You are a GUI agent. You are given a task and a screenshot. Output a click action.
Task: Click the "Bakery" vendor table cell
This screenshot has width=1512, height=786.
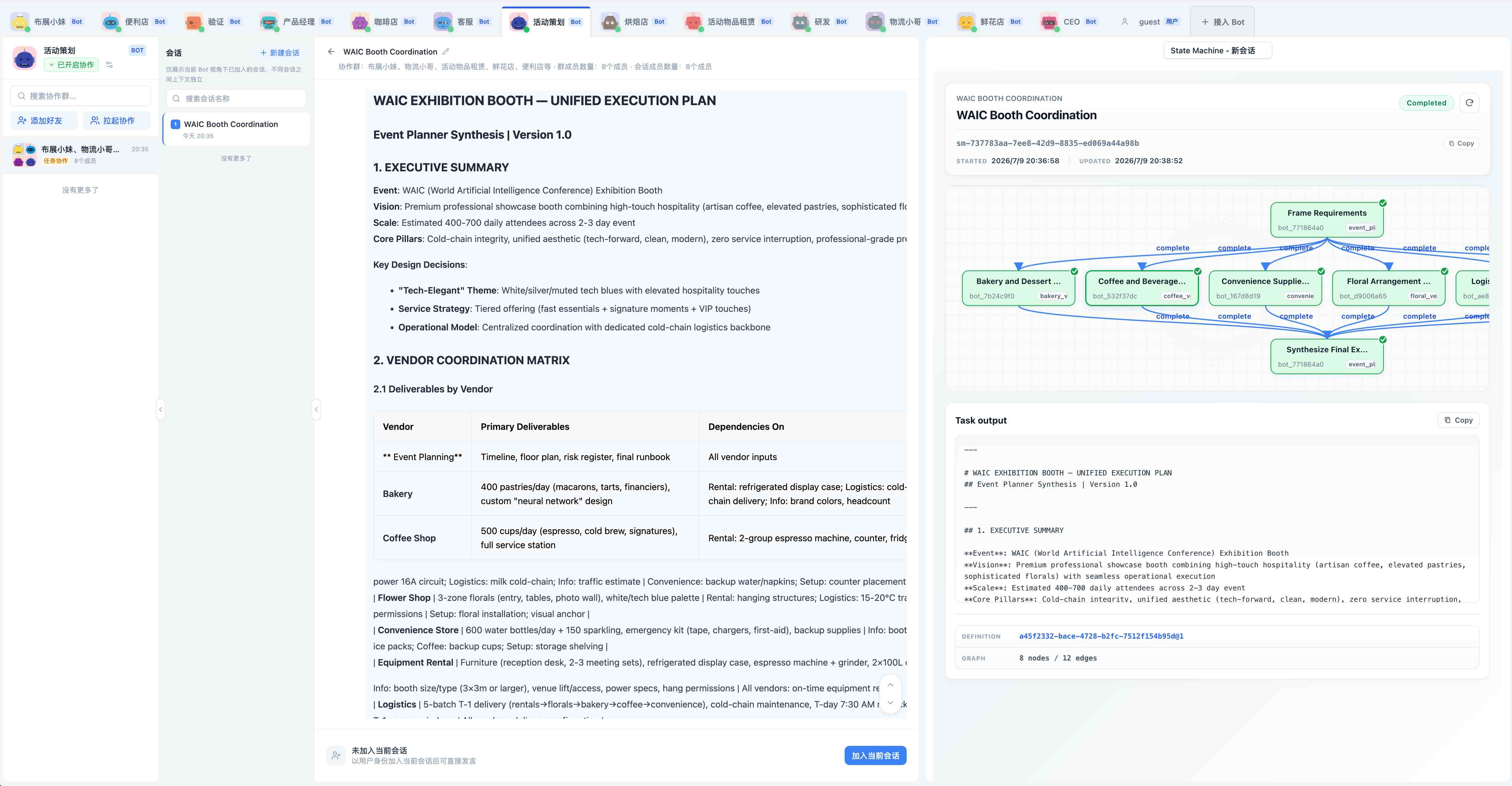(422, 494)
